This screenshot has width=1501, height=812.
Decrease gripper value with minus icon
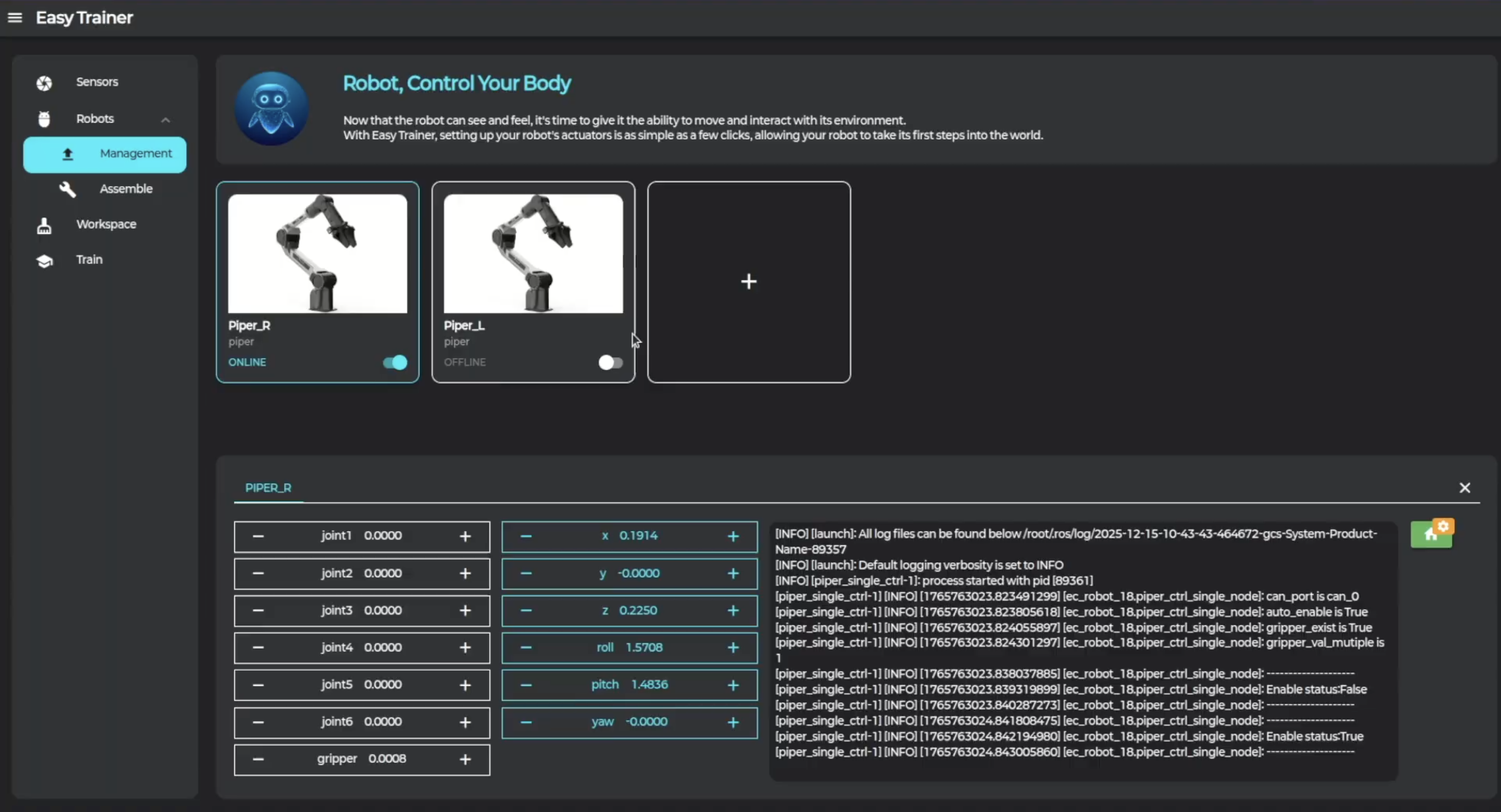[258, 759]
